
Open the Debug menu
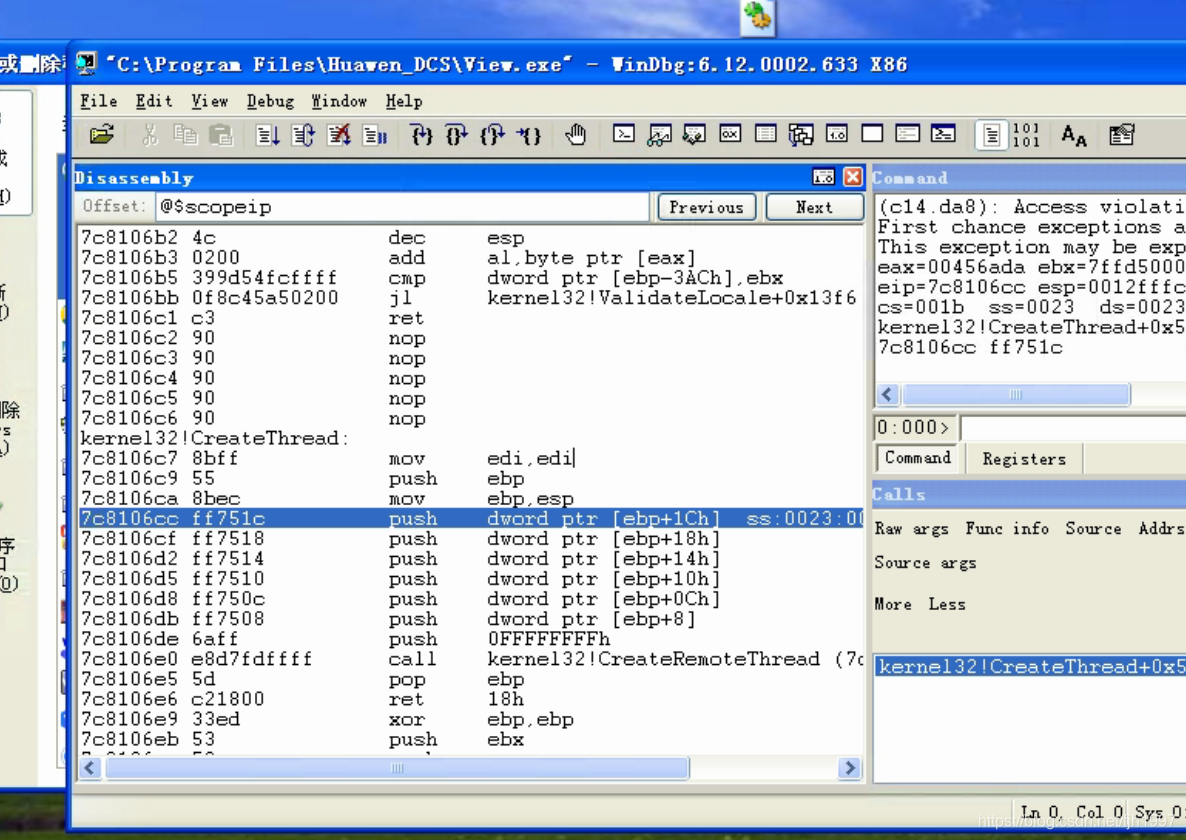(270, 101)
